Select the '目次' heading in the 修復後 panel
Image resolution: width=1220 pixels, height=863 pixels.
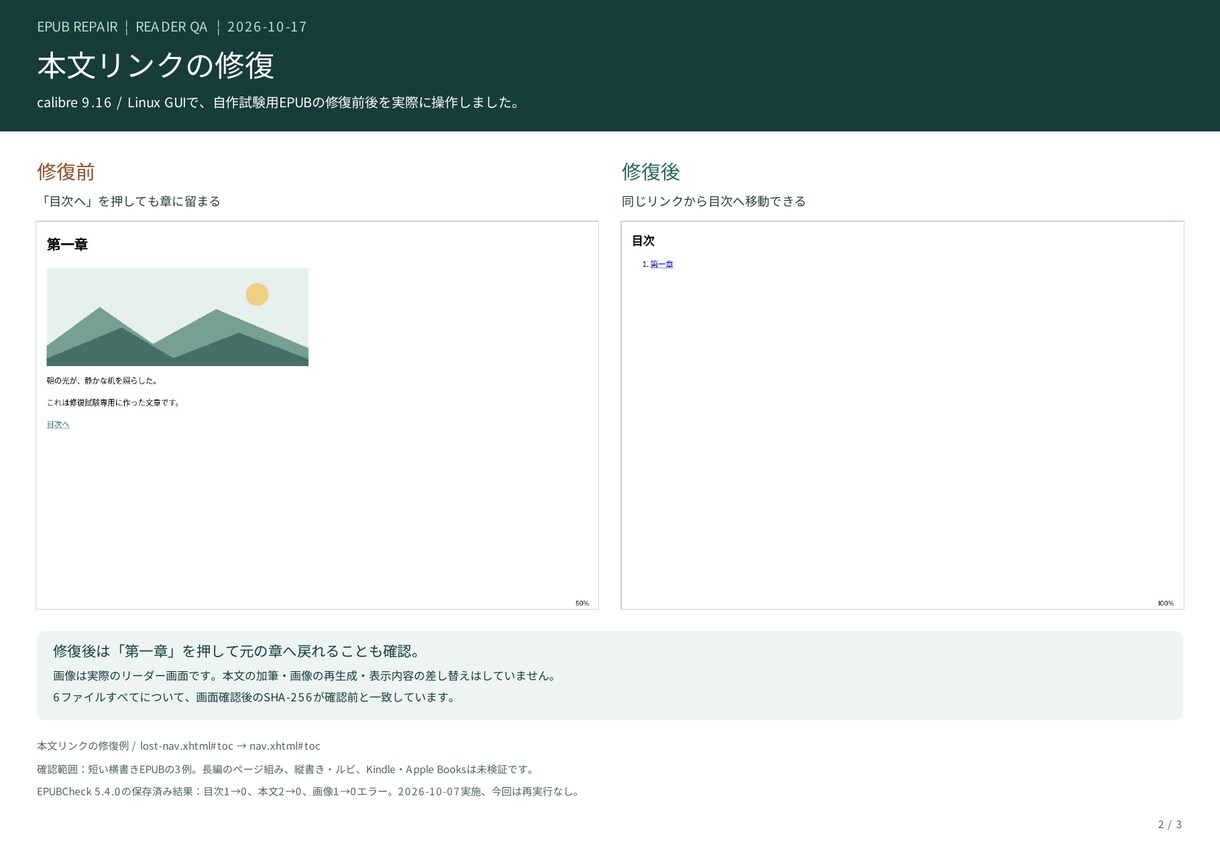click(x=643, y=241)
